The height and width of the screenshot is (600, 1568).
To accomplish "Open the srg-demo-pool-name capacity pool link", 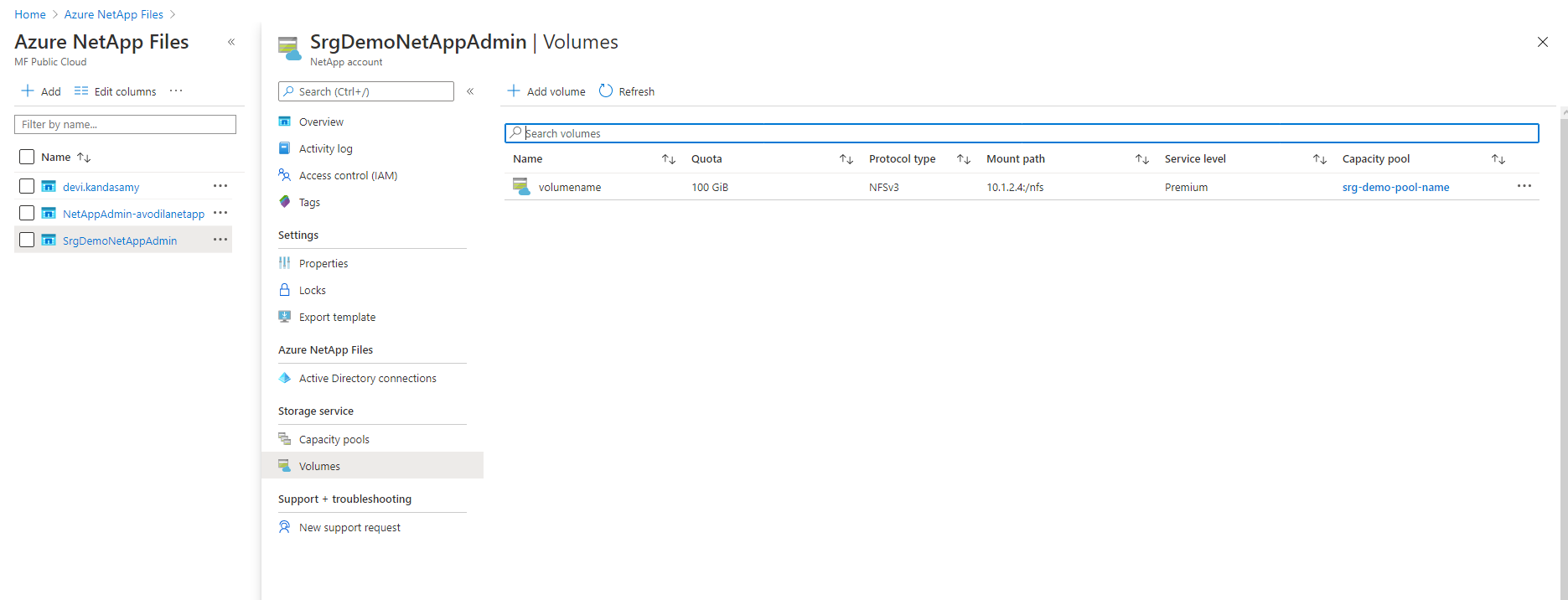I will pos(1395,187).
